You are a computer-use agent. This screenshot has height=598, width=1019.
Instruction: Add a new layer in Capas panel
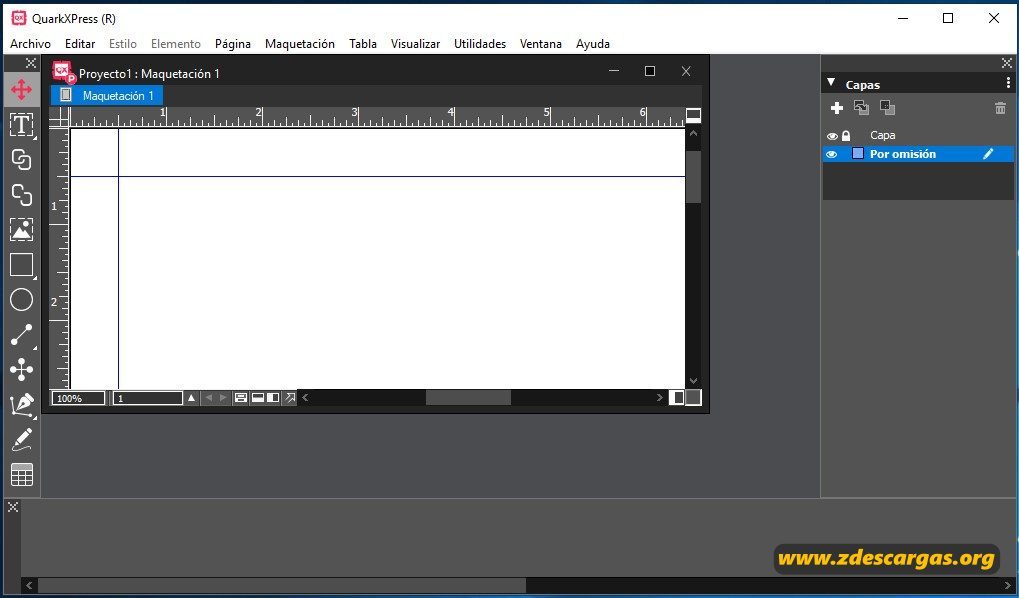pos(837,108)
